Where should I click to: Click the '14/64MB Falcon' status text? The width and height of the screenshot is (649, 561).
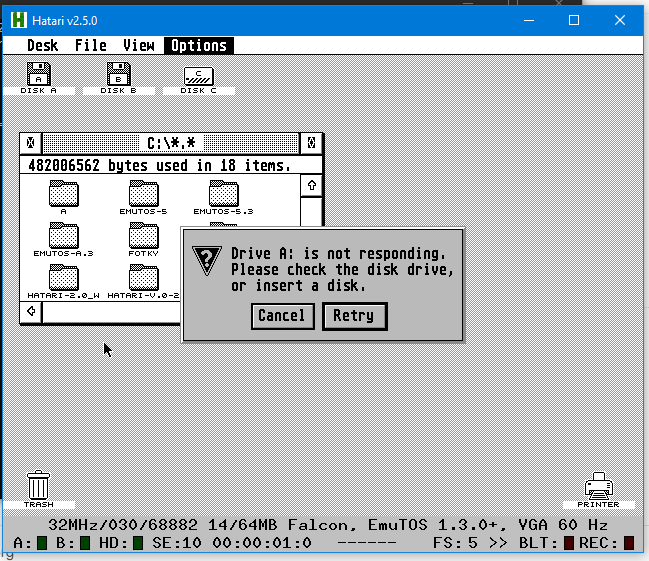coord(282,525)
